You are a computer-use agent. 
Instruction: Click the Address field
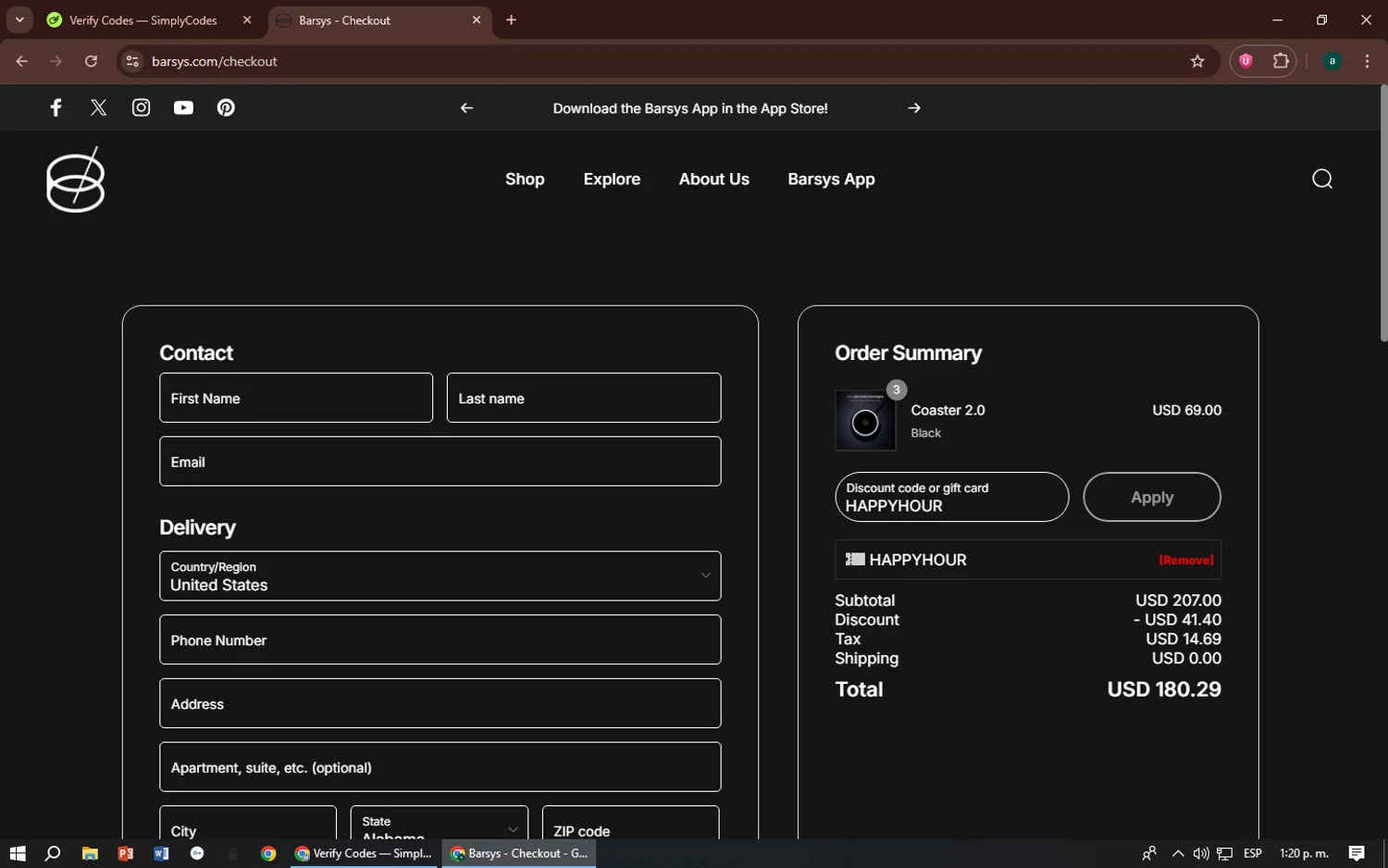click(x=440, y=703)
